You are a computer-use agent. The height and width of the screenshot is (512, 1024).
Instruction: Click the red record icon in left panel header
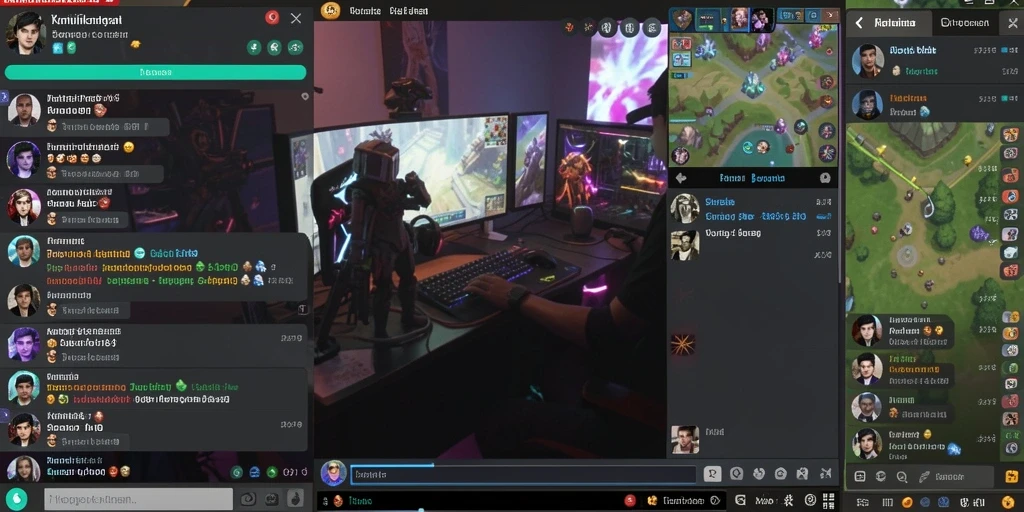pos(272,18)
